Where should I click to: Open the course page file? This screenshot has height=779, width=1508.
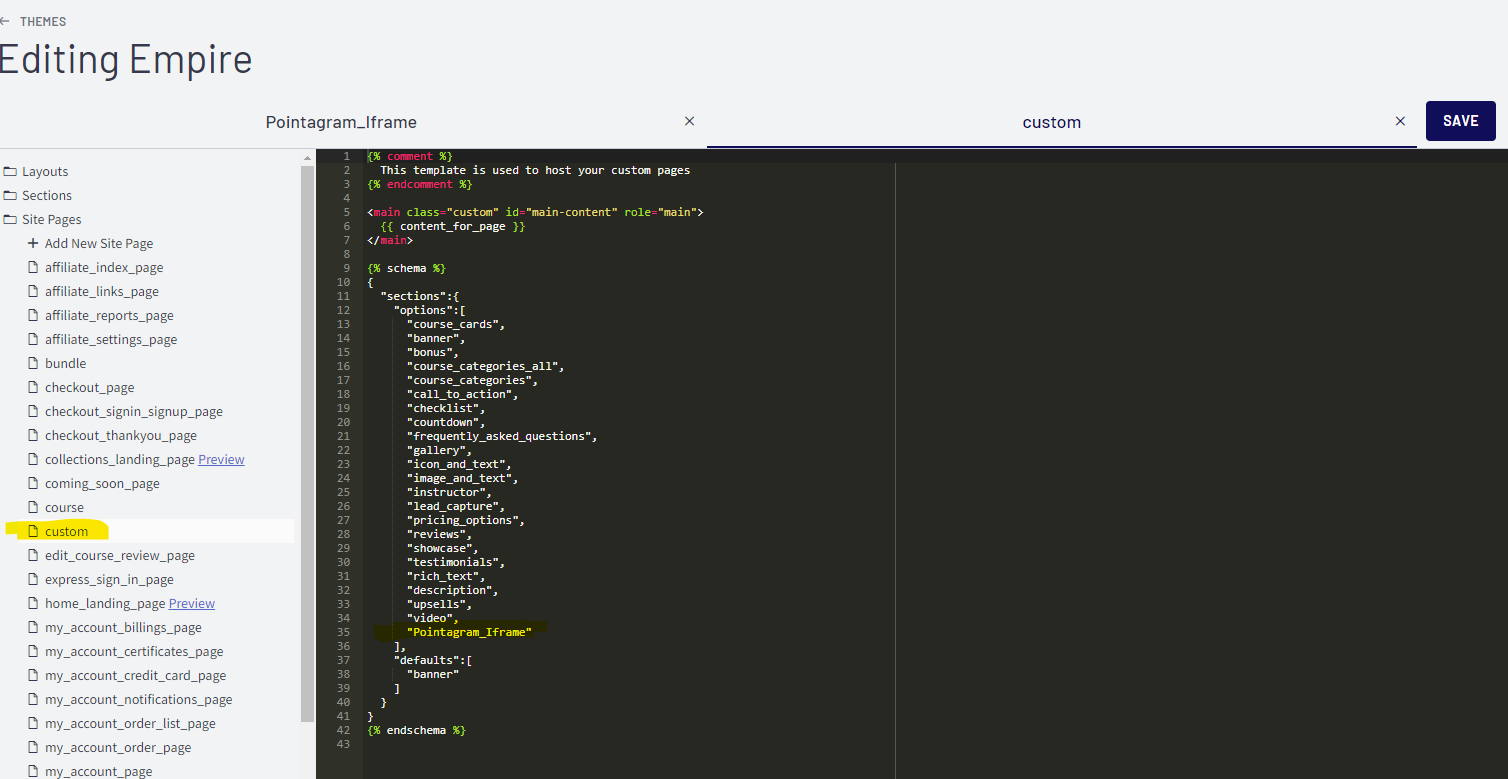coord(64,507)
